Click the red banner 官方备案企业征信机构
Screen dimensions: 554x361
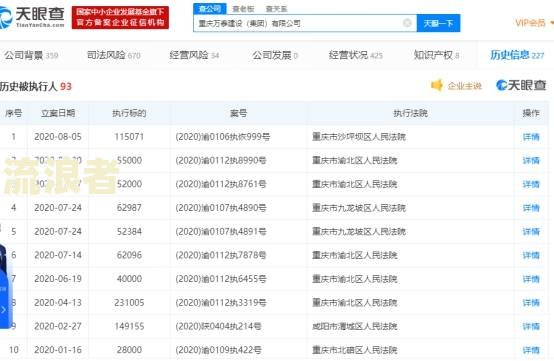(120, 17)
